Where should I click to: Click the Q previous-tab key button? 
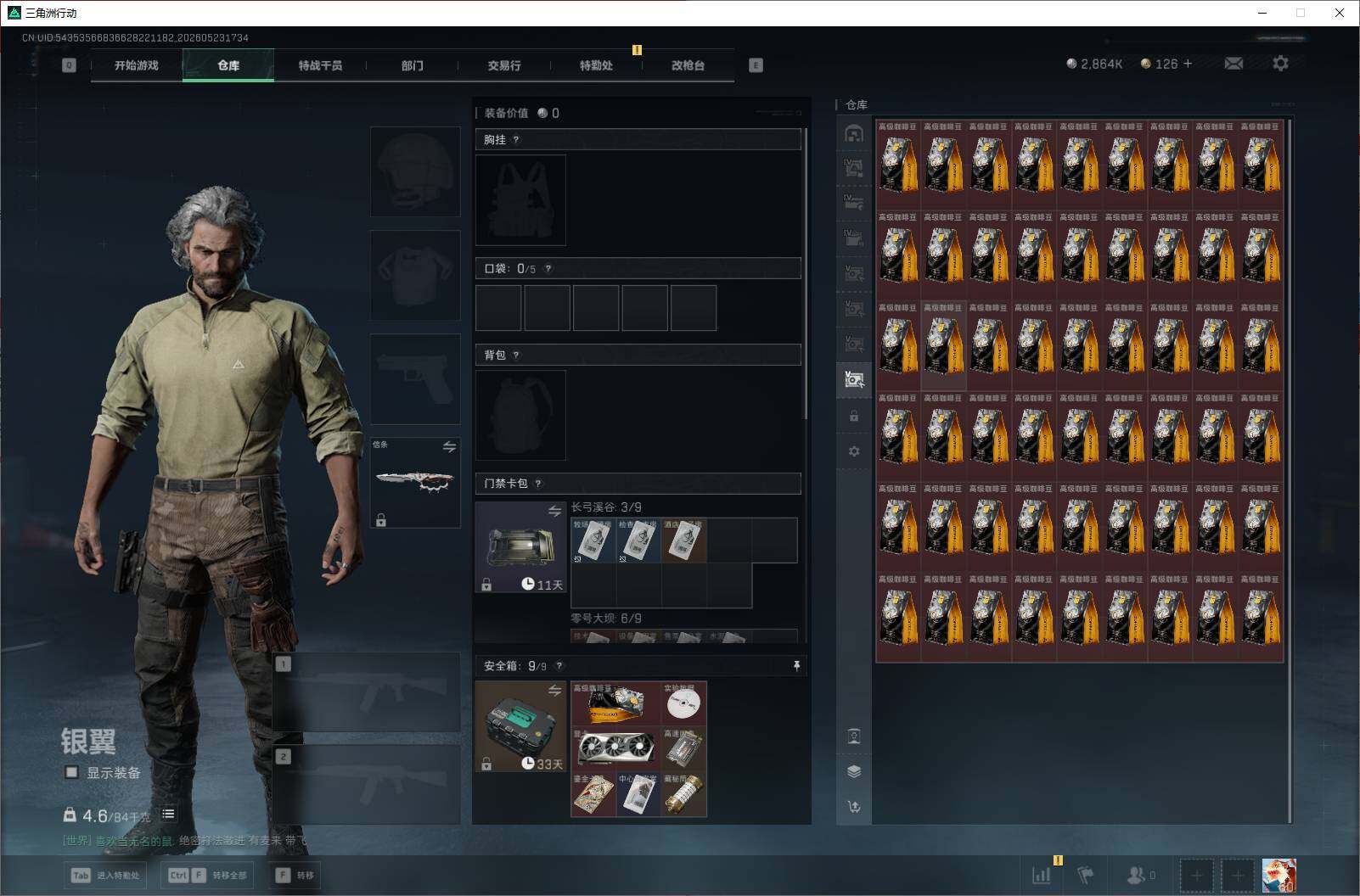[x=69, y=65]
